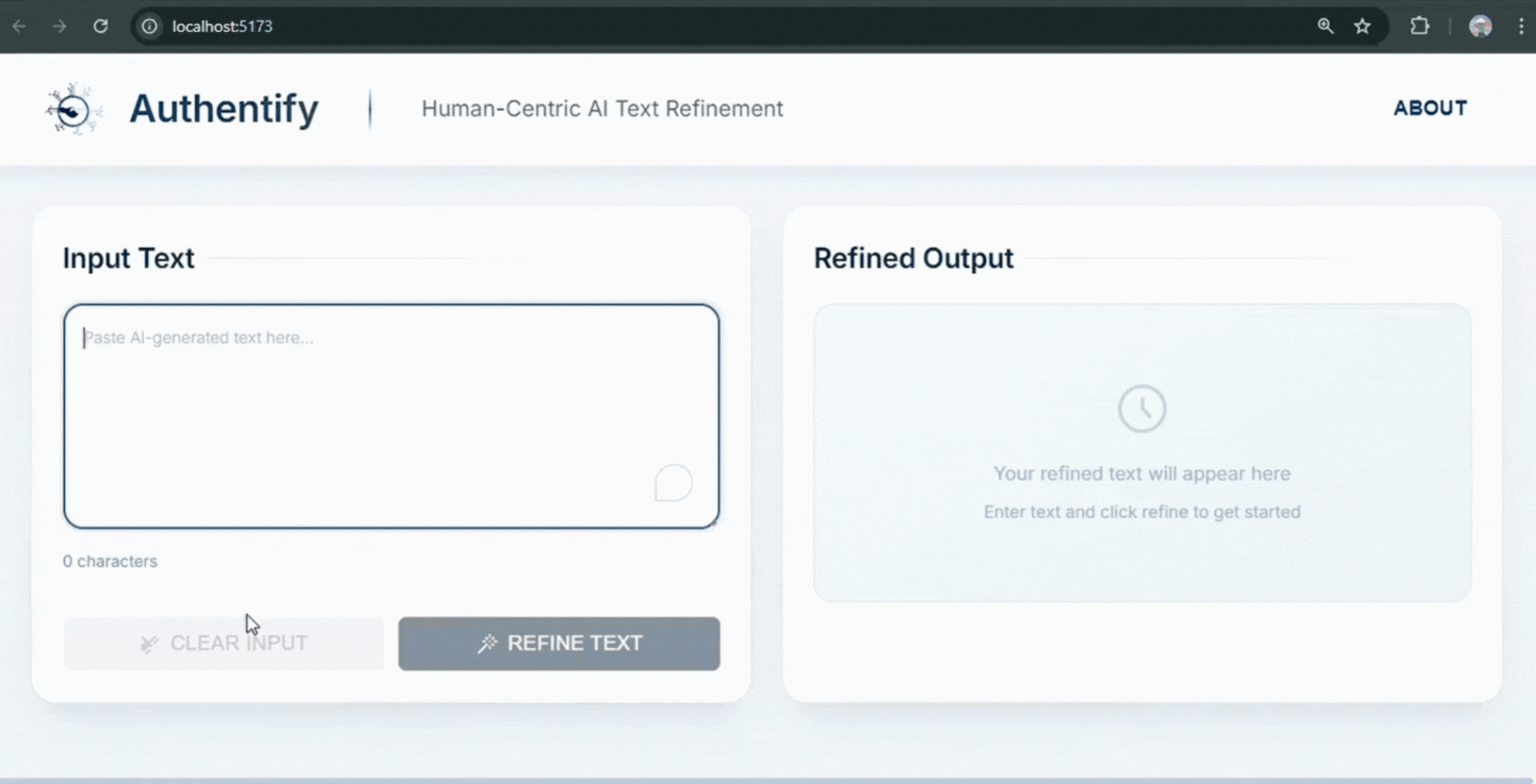Reload the localhost page

click(100, 26)
